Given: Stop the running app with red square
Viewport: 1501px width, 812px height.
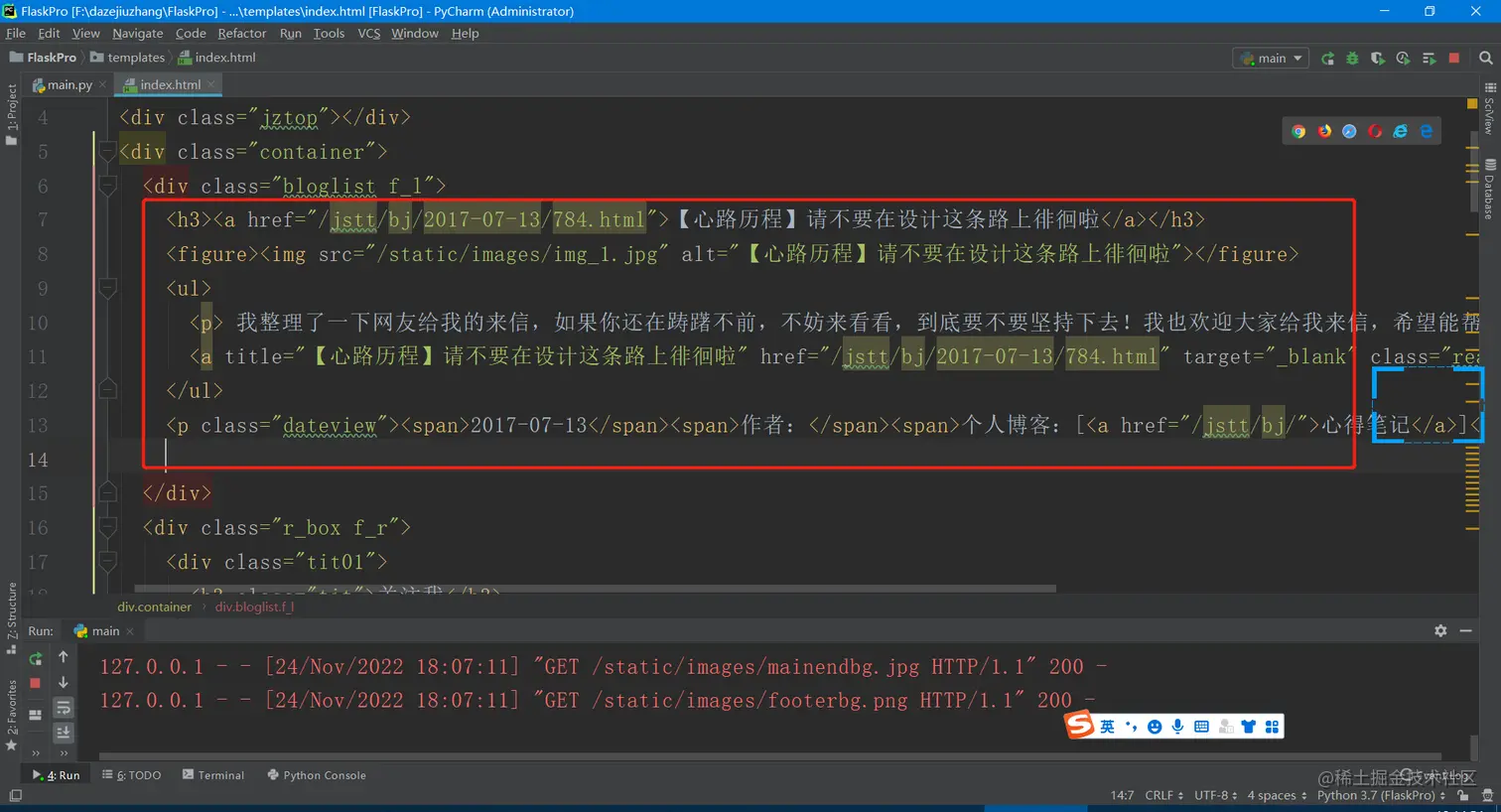Looking at the screenshot, I should tap(36, 683).
